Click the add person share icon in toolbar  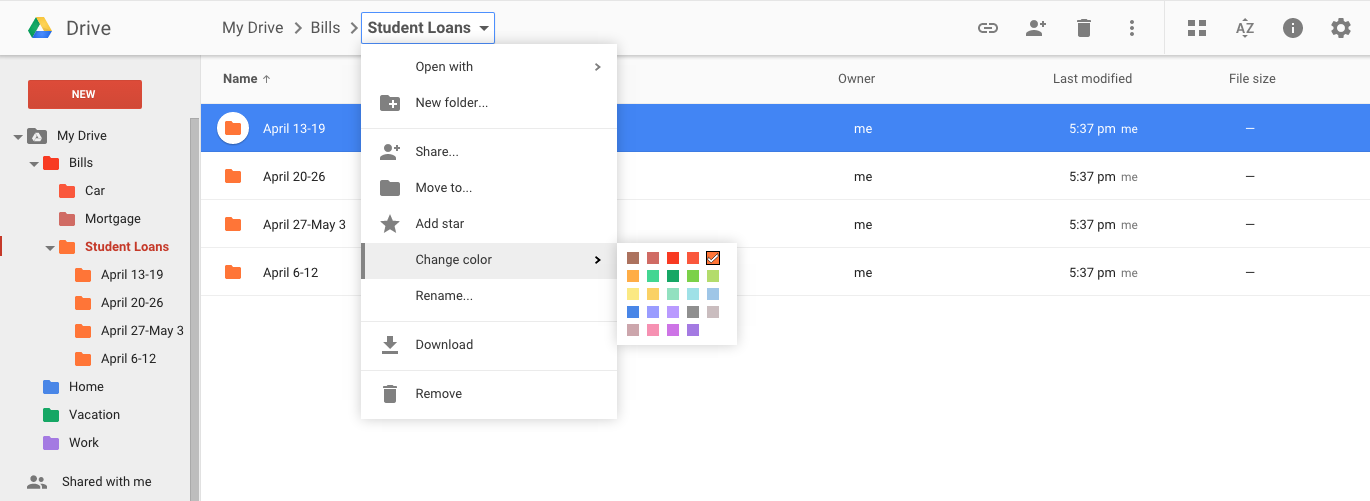click(1036, 28)
